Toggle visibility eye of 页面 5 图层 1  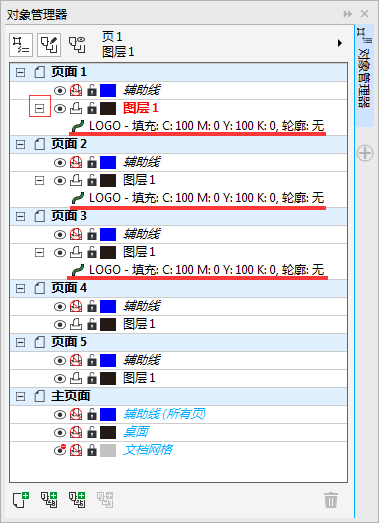tap(60, 379)
